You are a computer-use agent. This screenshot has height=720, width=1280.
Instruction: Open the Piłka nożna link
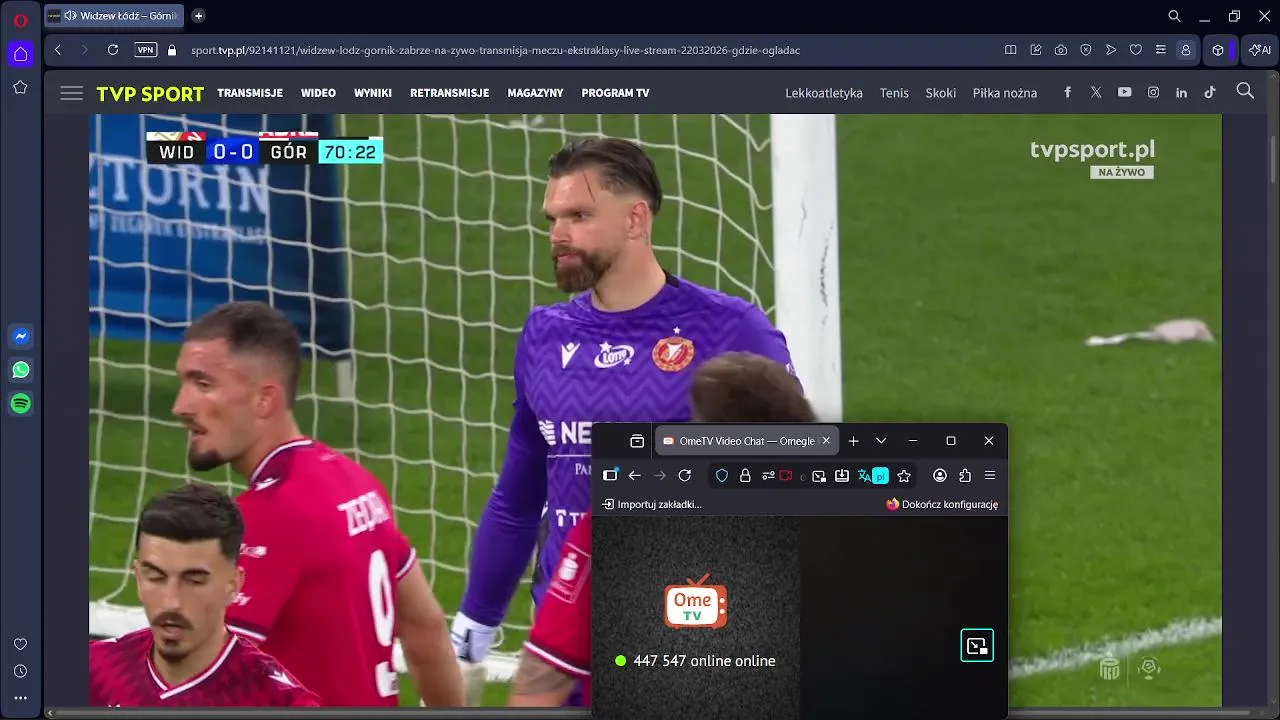click(x=1005, y=93)
